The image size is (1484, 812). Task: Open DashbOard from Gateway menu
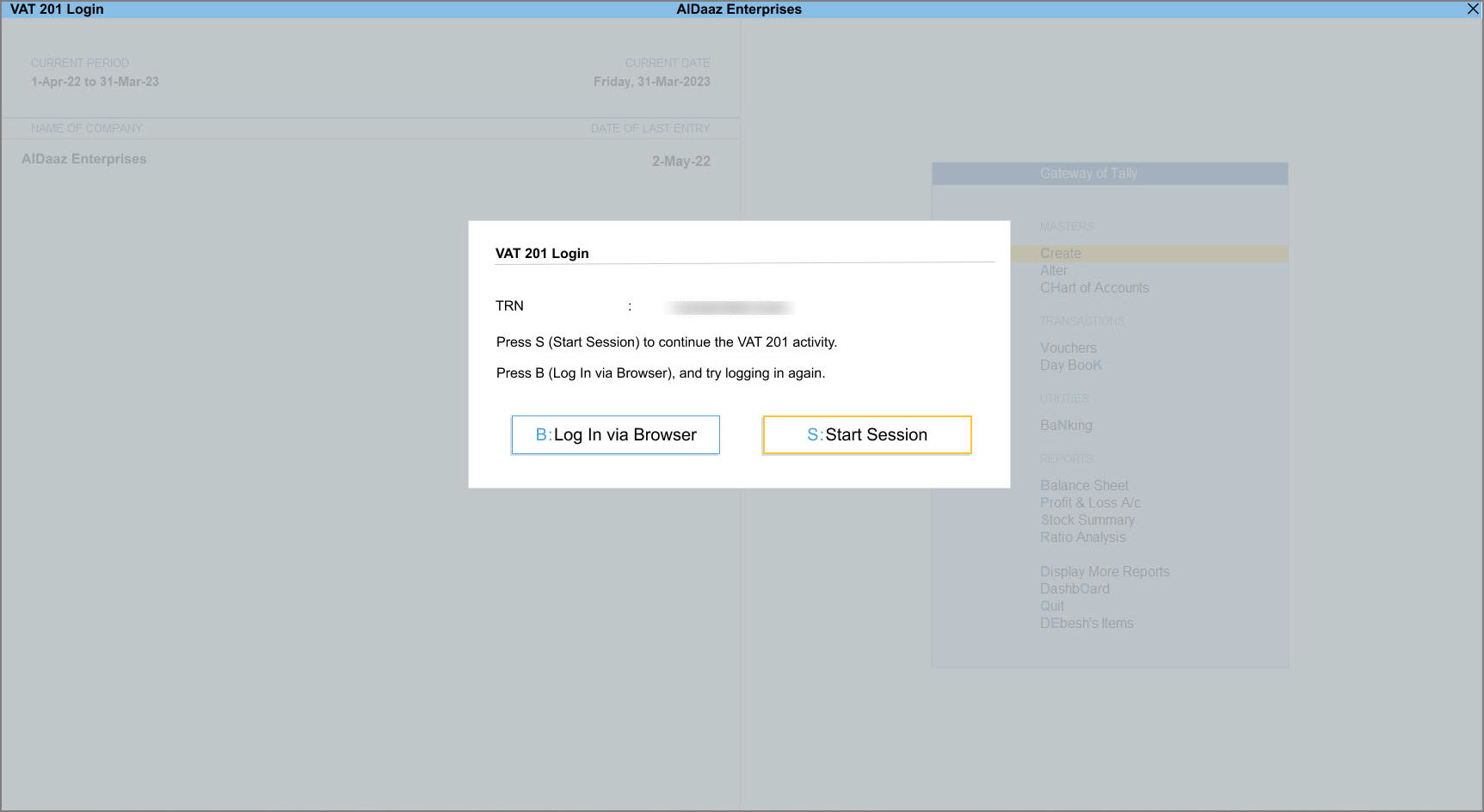point(1075,588)
